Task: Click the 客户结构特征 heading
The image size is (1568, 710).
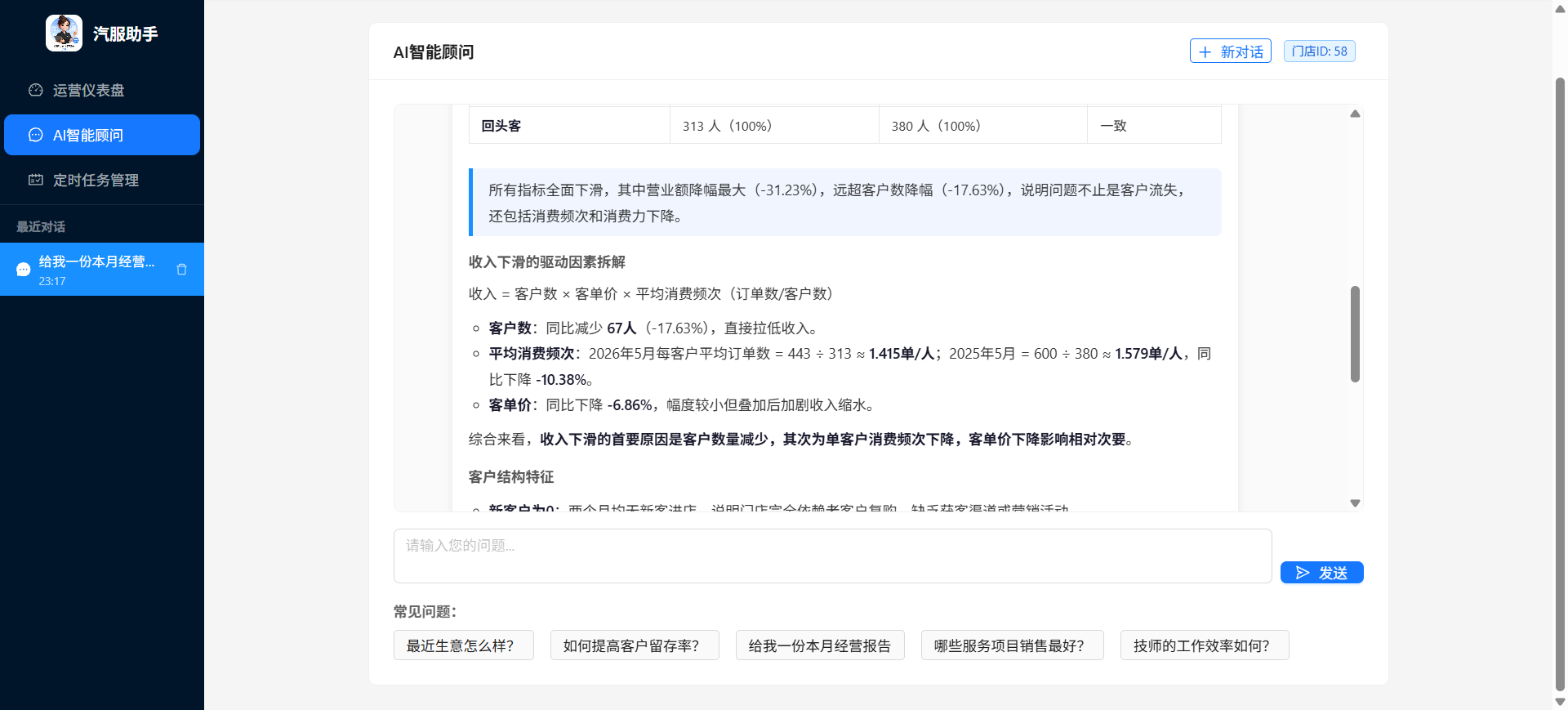Action: pyautogui.click(x=511, y=476)
